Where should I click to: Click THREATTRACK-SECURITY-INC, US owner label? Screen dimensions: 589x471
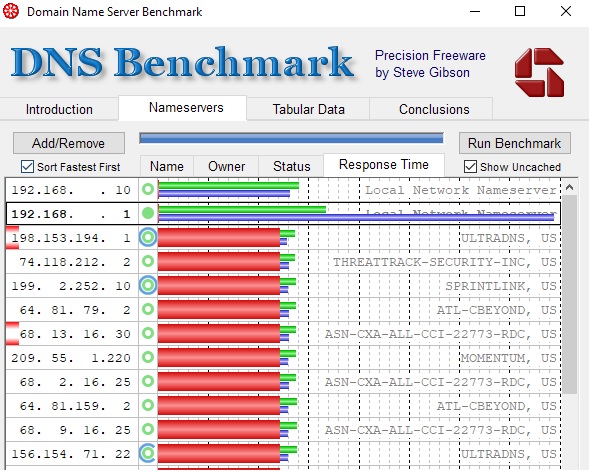pos(445,262)
